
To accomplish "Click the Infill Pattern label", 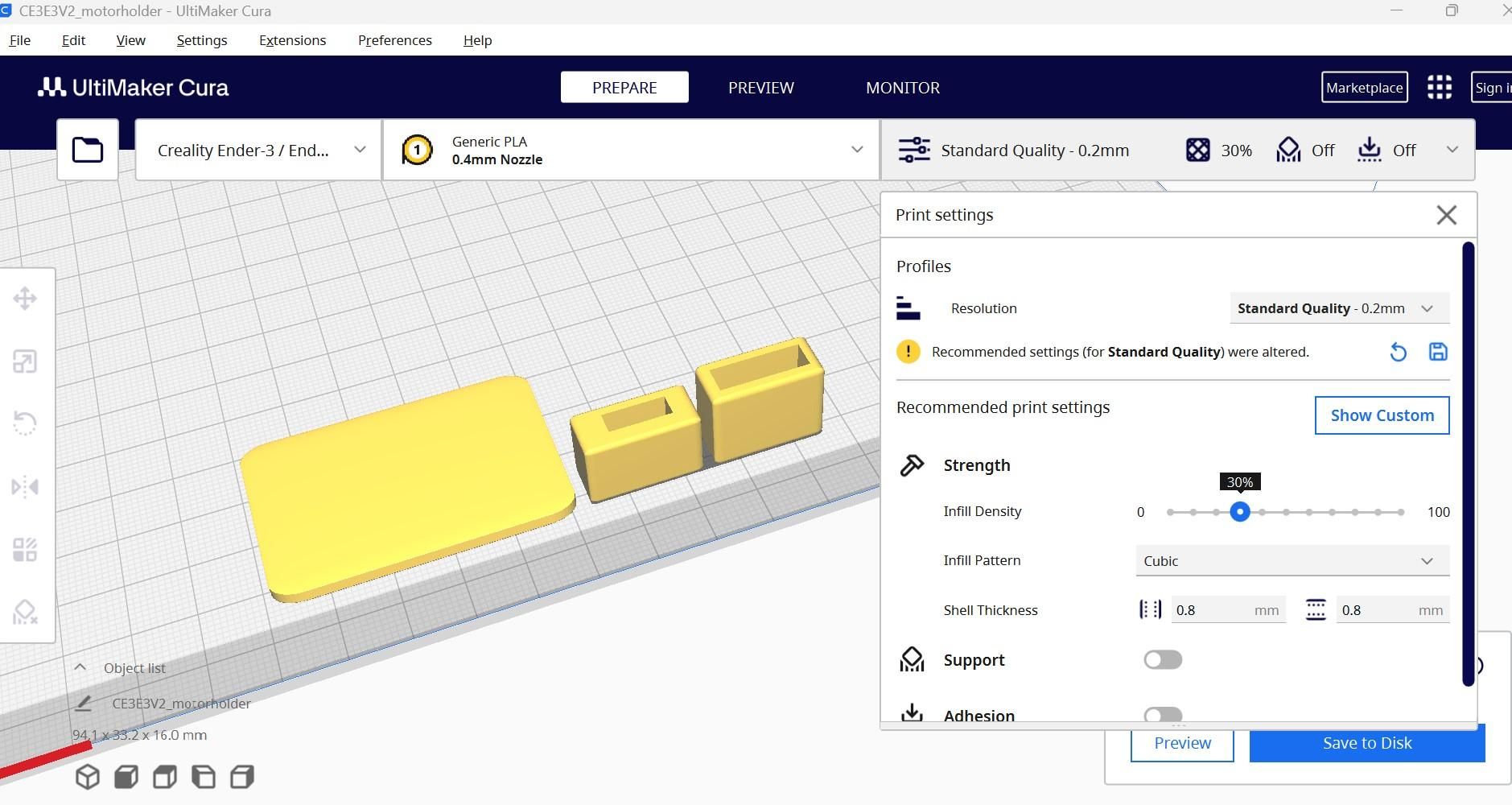I will [982, 560].
